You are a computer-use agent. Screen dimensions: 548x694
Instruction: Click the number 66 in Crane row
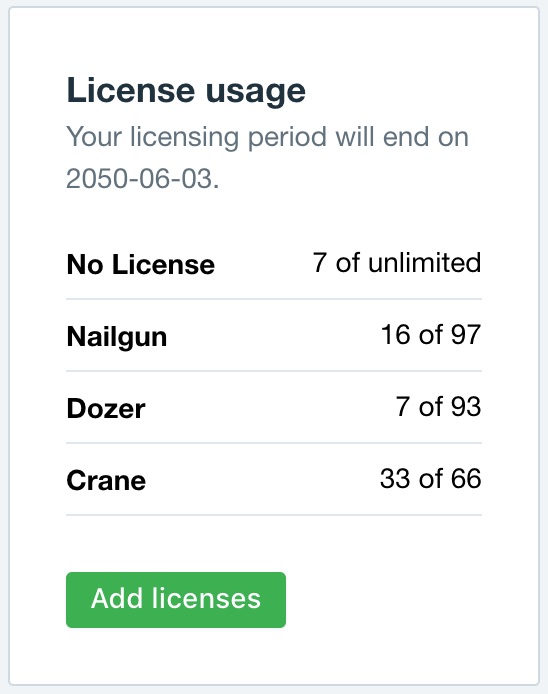point(466,478)
